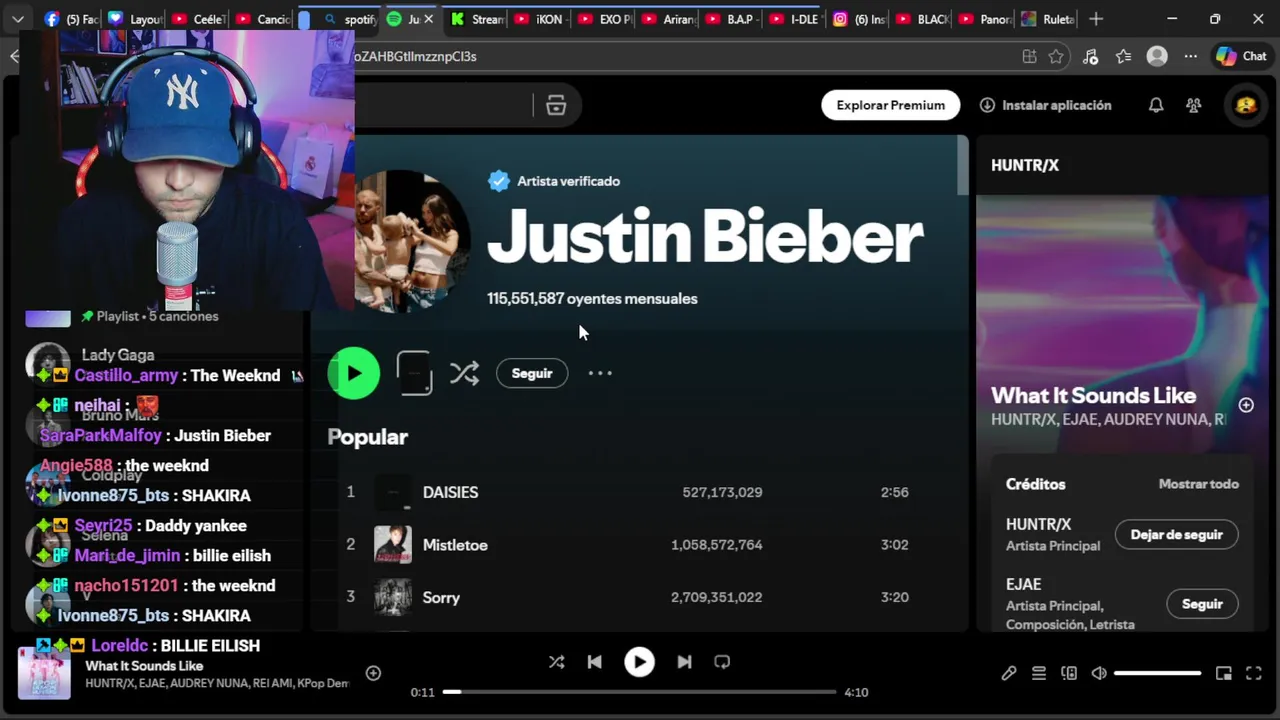
Task: Switch to the BLACK YouTube tab
Action: 922,19
